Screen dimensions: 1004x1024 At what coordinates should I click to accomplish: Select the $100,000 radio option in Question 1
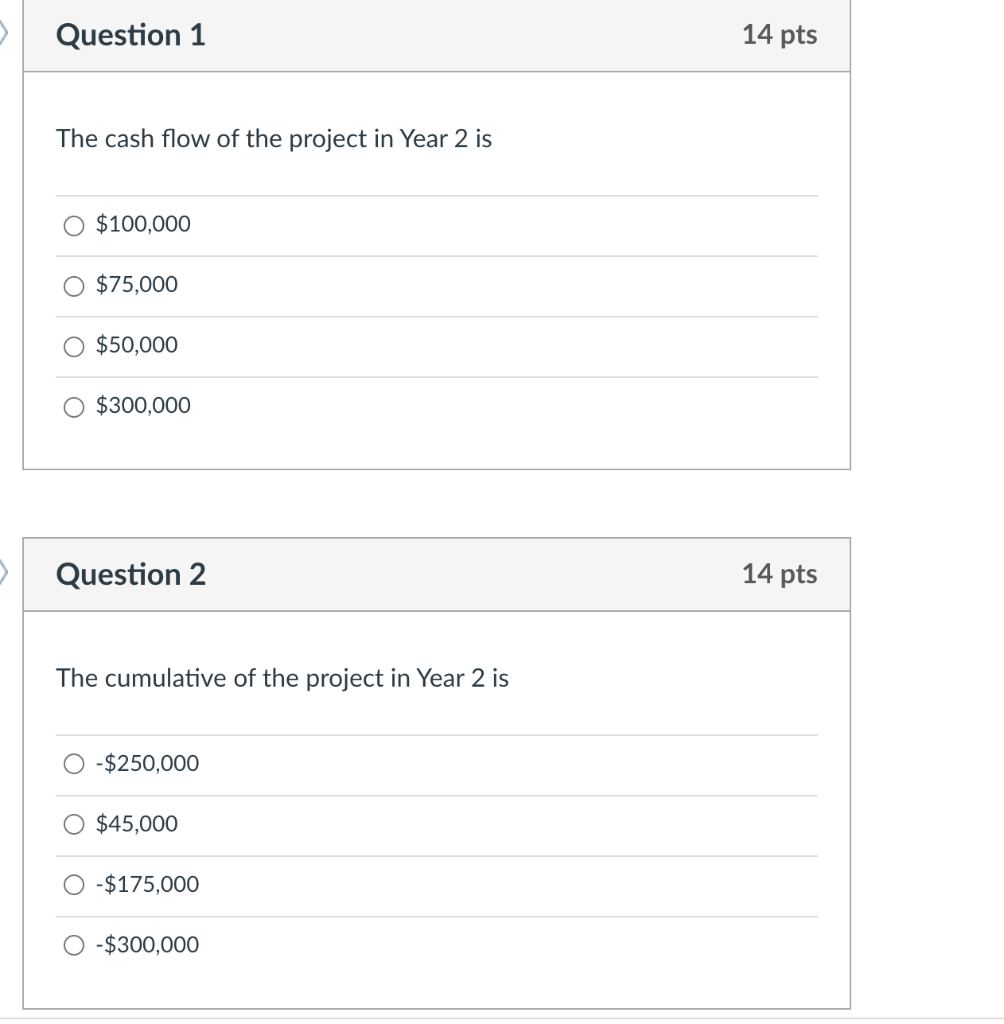[72, 225]
